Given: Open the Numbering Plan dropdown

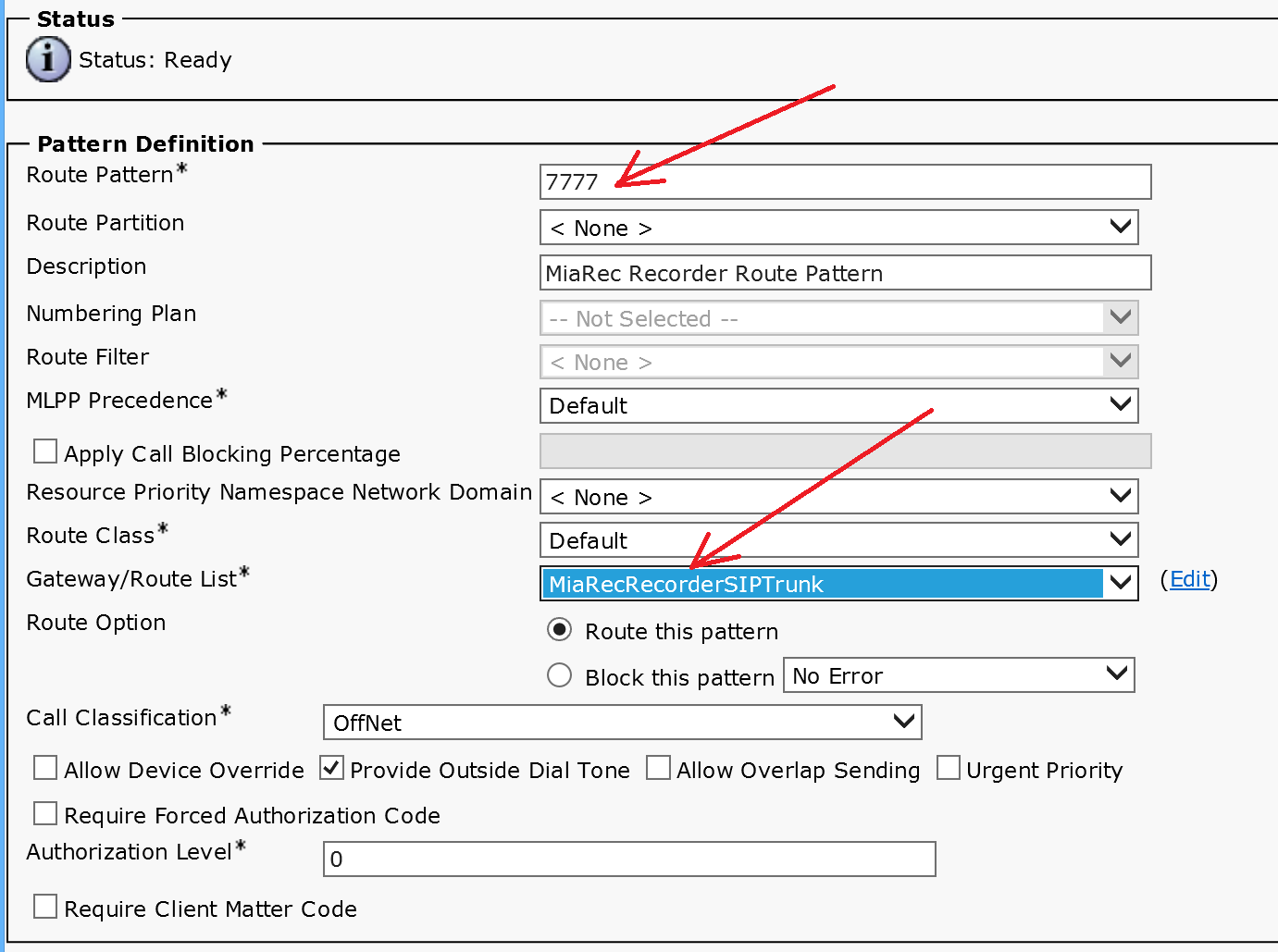Looking at the screenshot, I should (x=838, y=318).
